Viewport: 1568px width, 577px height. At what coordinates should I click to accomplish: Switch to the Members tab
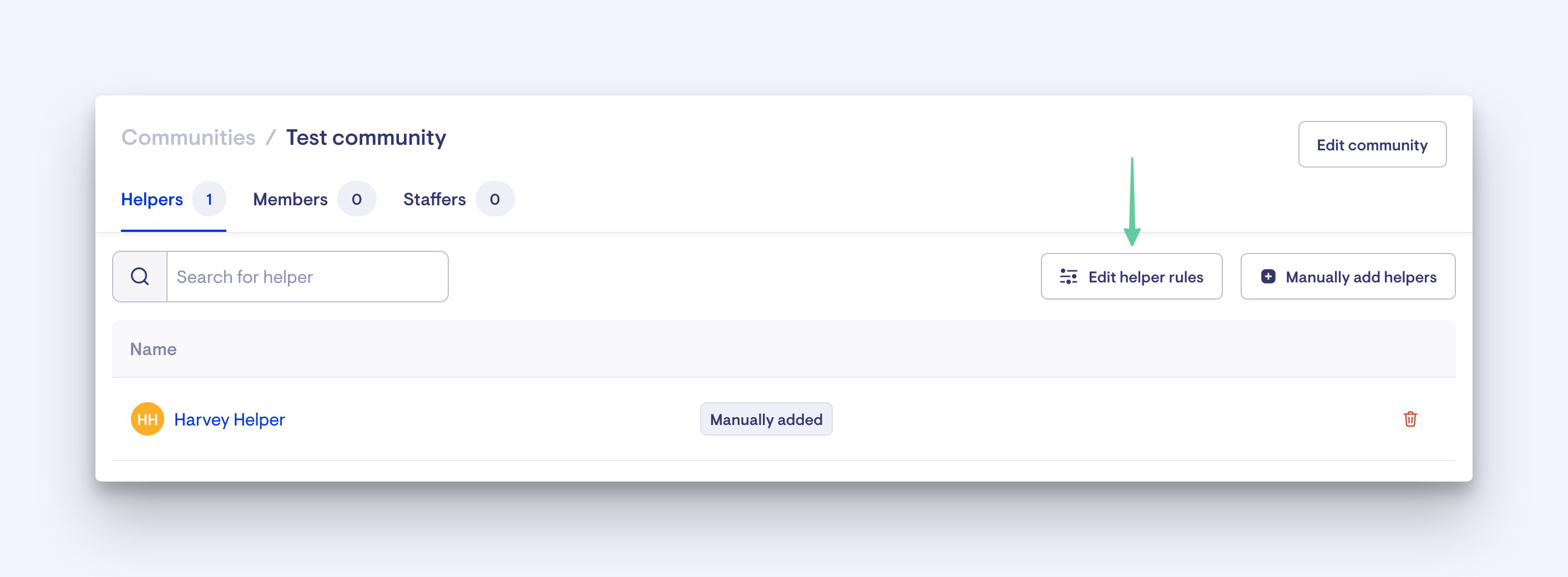pos(290,200)
